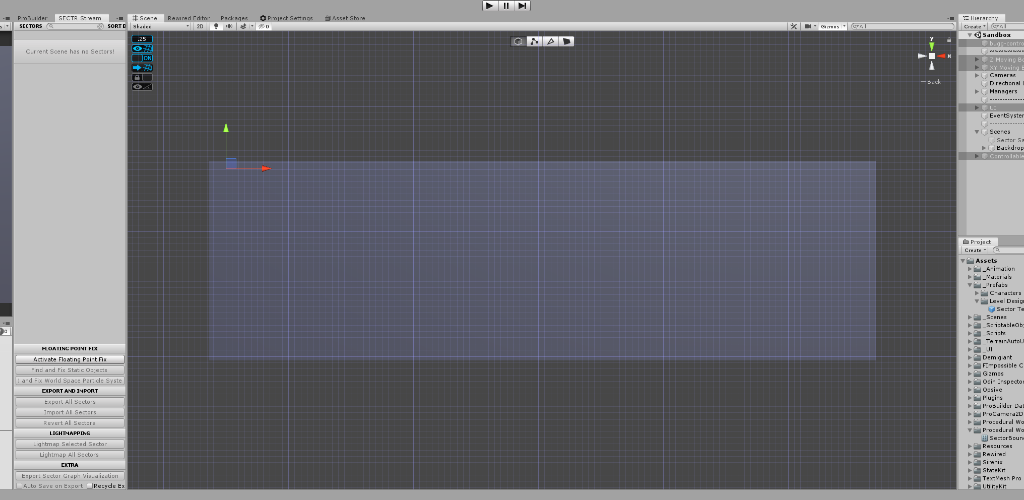Expand the Managers object in the Hierarchy
The width and height of the screenshot is (1024, 500).
pyautogui.click(x=977, y=91)
